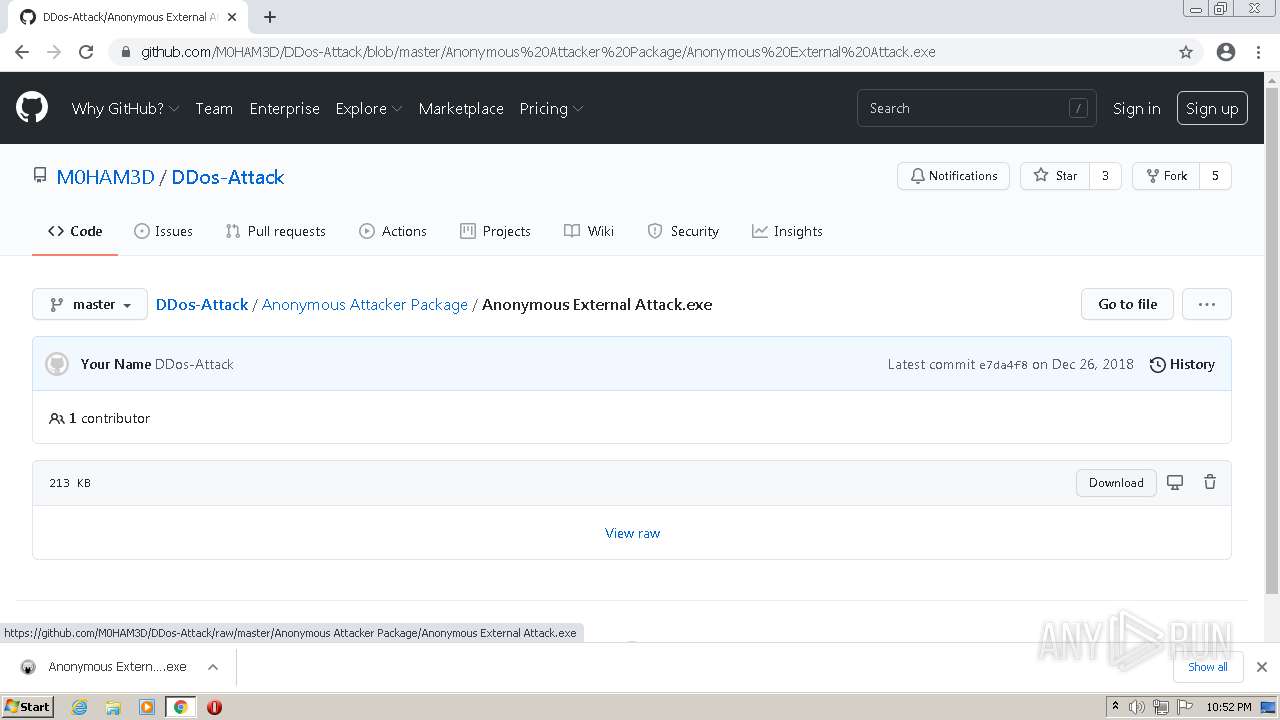
Task: Open the Actions tab
Action: (393, 231)
